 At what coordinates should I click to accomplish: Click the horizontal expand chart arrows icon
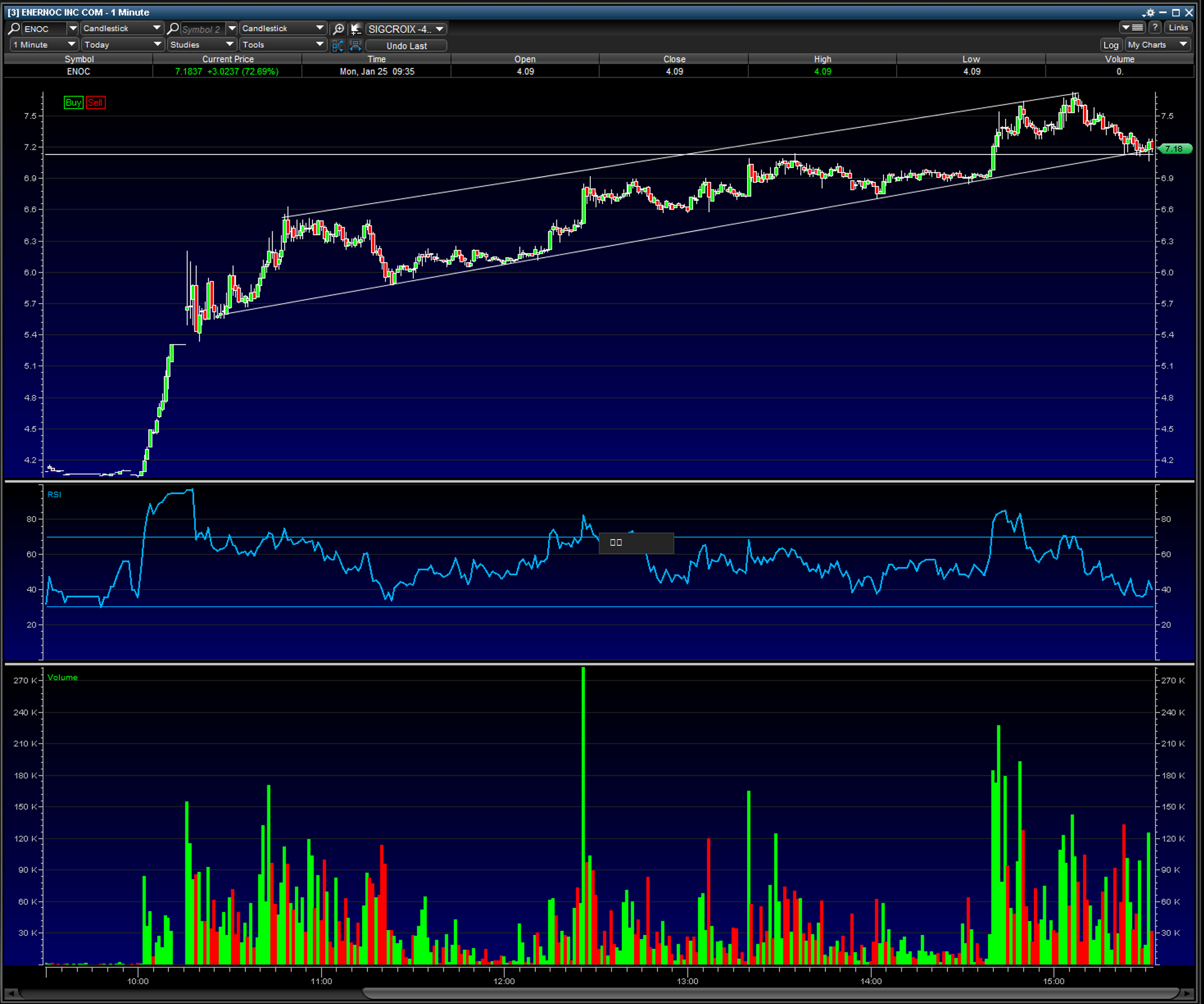(355, 45)
